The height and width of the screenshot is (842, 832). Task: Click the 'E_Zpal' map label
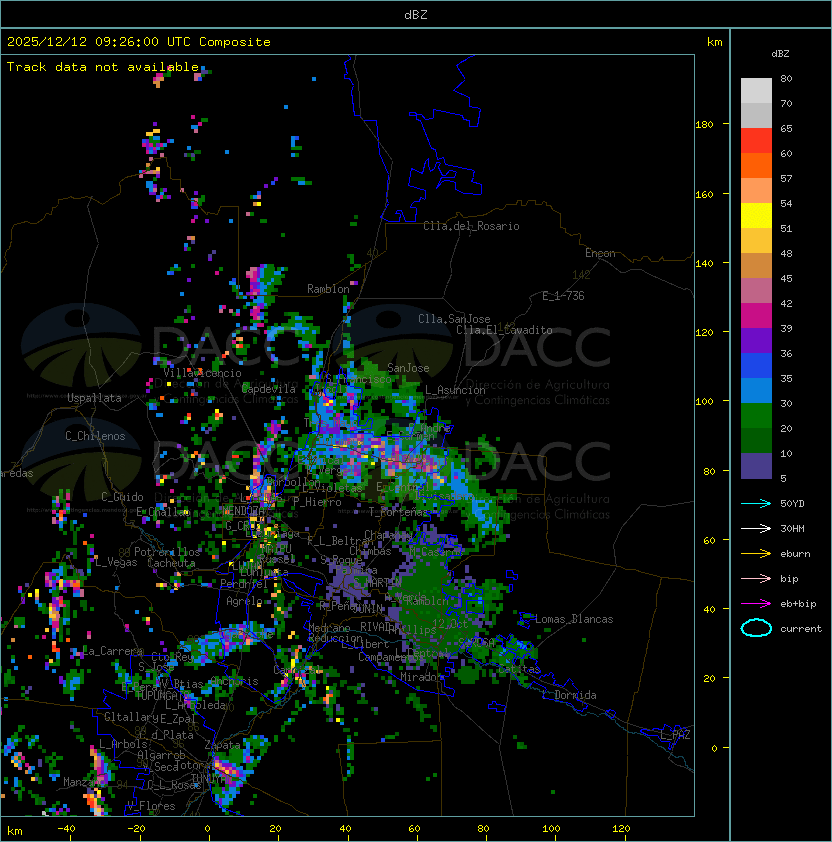click(x=178, y=718)
